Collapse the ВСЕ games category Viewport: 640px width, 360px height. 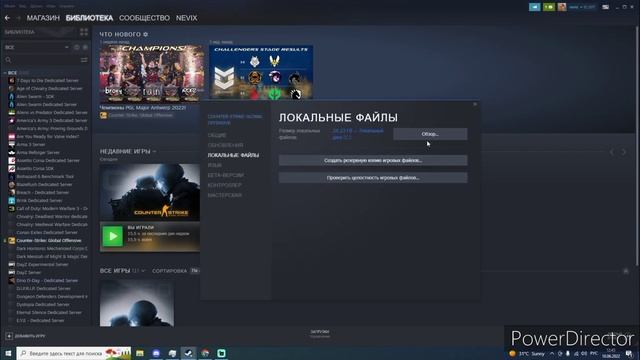[x=5, y=73]
